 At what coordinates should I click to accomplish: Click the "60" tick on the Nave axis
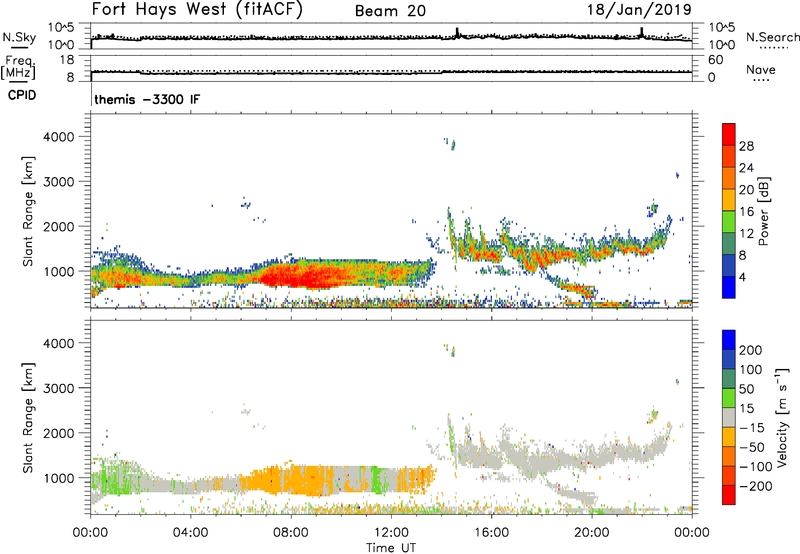click(715, 60)
